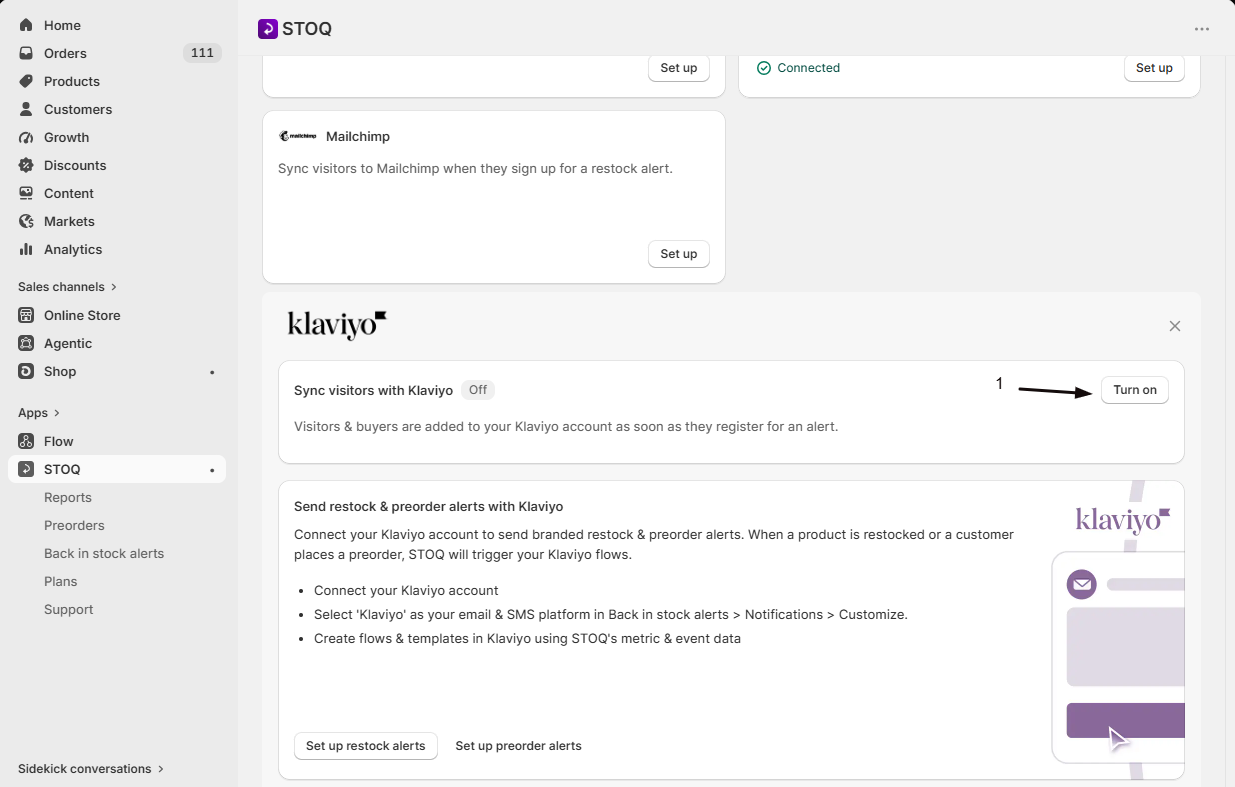The image size is (1235, 787).
Task: Open the three-dots menu beside STOQ header
Action: (1202, 29)
